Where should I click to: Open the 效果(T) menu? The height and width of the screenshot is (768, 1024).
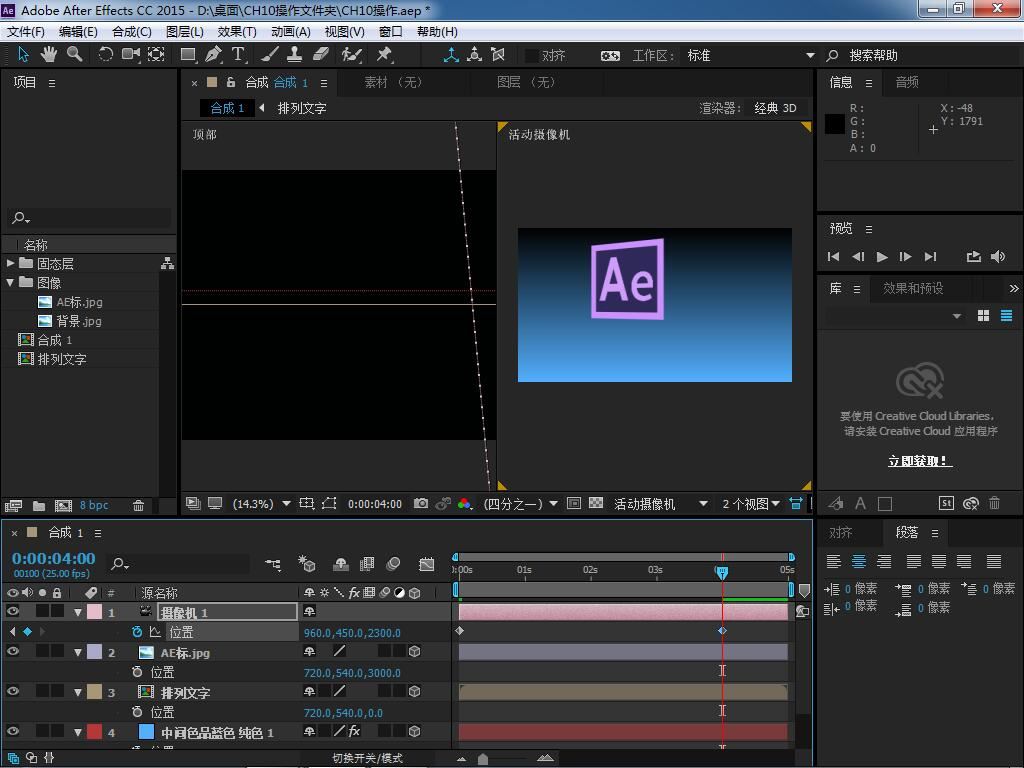pyautogui.click(x=237, y=31)
